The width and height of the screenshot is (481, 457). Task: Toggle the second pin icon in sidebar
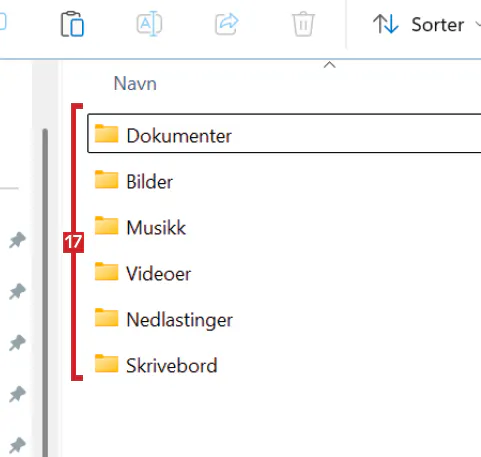17,291
